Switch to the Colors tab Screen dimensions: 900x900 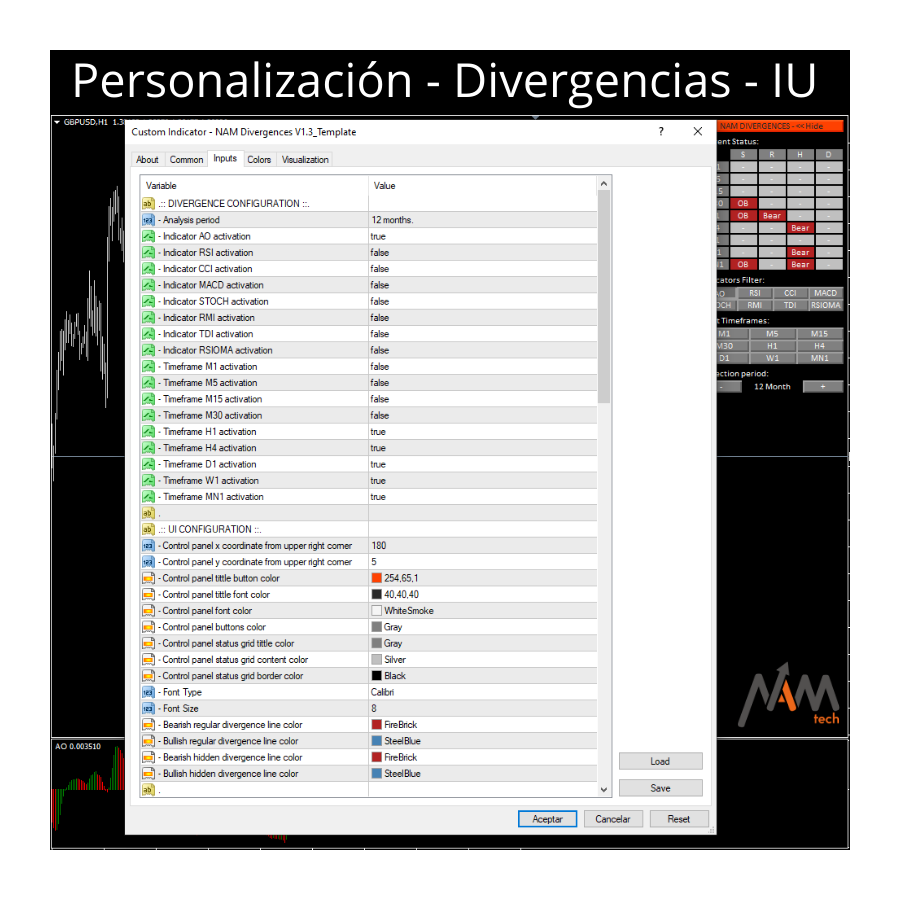[259, 160]
